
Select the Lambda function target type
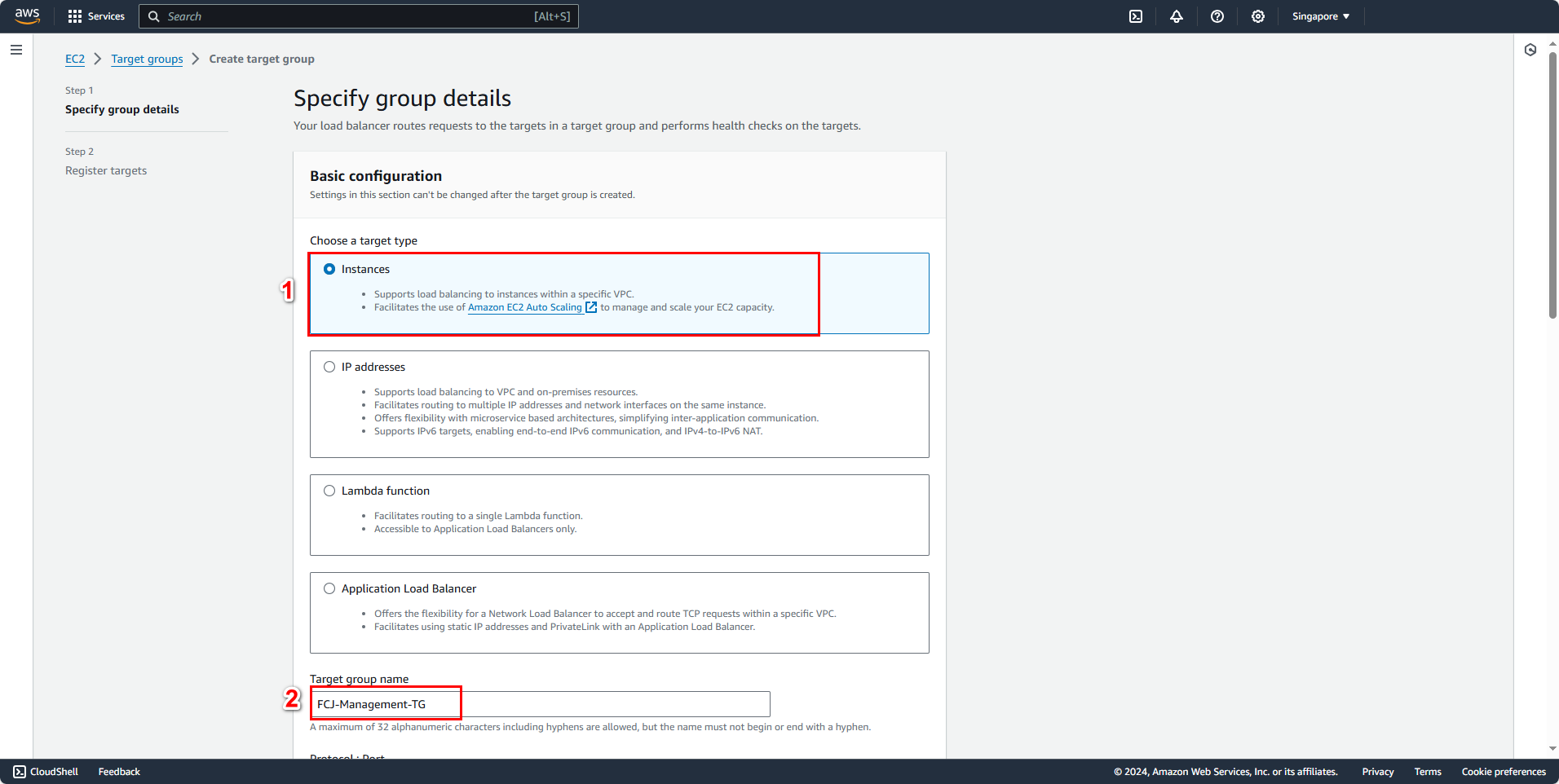click(329, 491)
